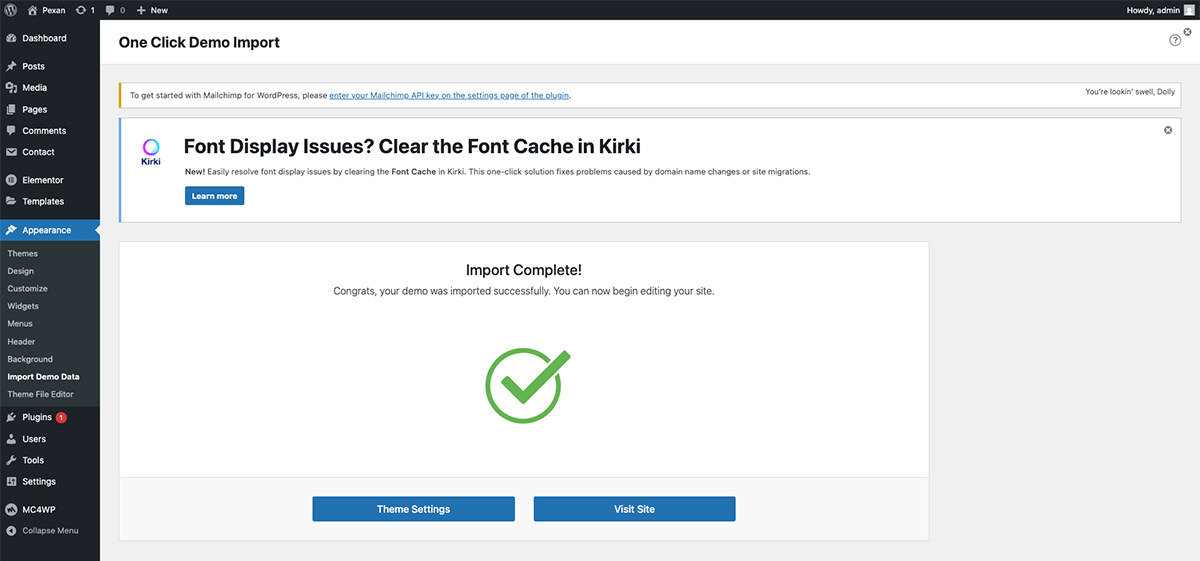1200x561 pixels.
Task: Click the MC4WP Mailchimp icon
Action: 11,509
